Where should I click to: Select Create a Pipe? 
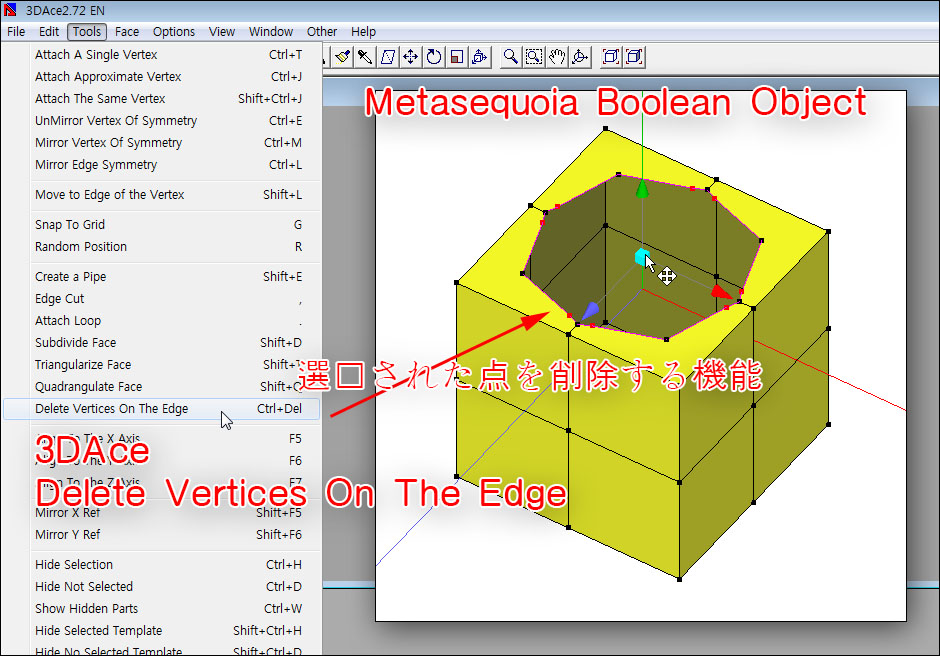pos(161,277)
